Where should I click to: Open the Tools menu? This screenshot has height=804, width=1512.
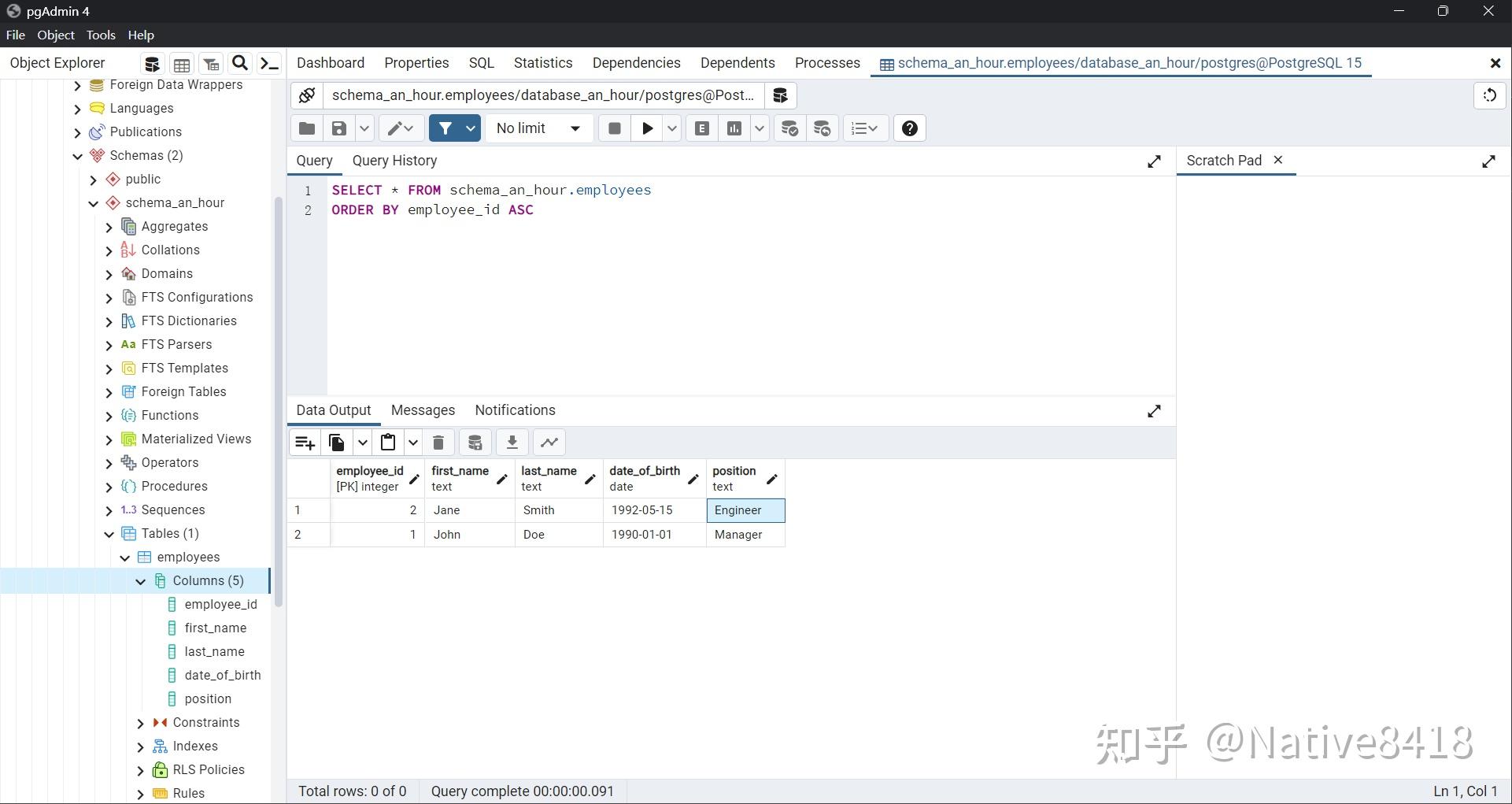click(x=101, y=35)
